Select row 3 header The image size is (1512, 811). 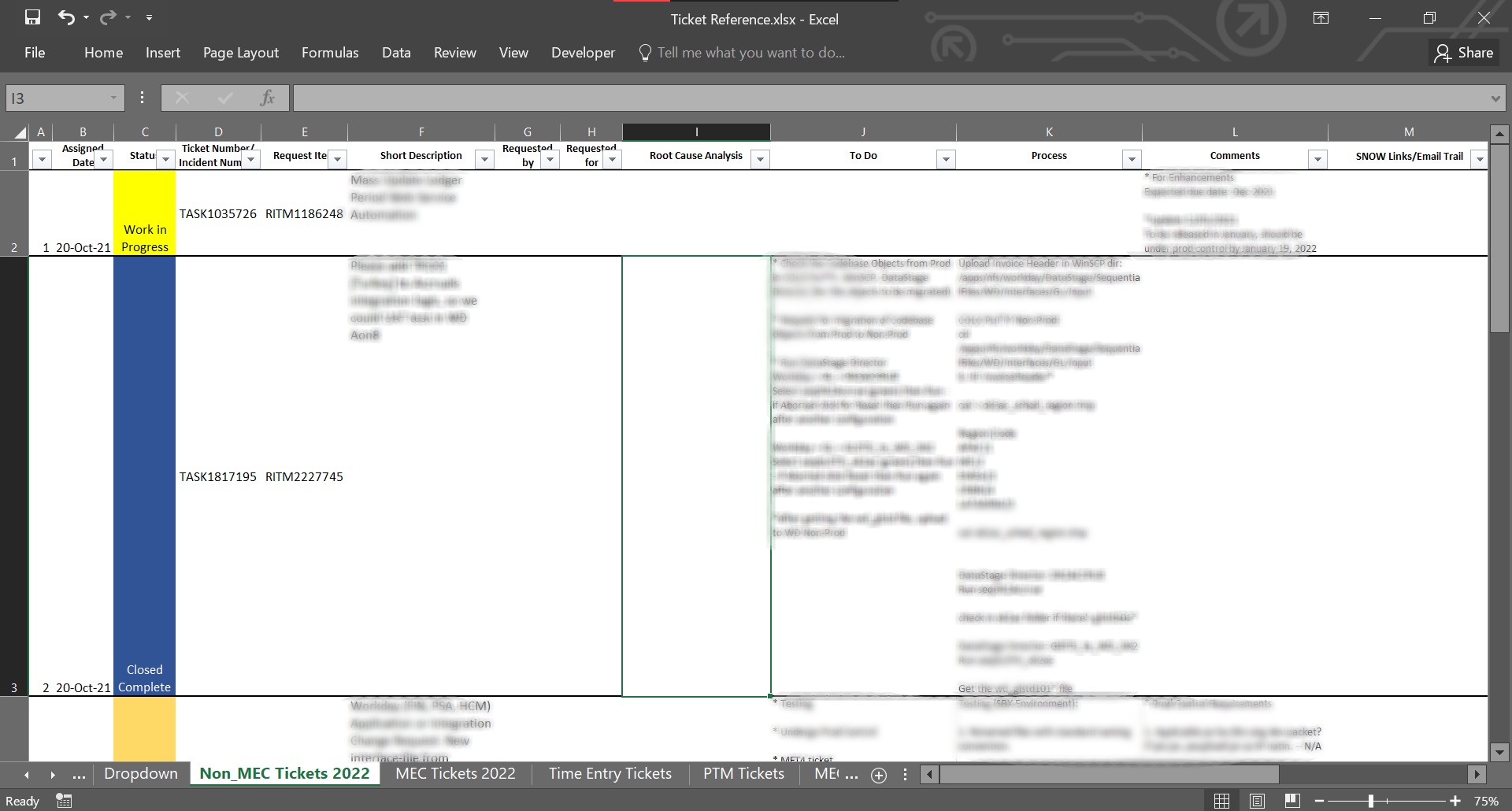click(14, 476)
